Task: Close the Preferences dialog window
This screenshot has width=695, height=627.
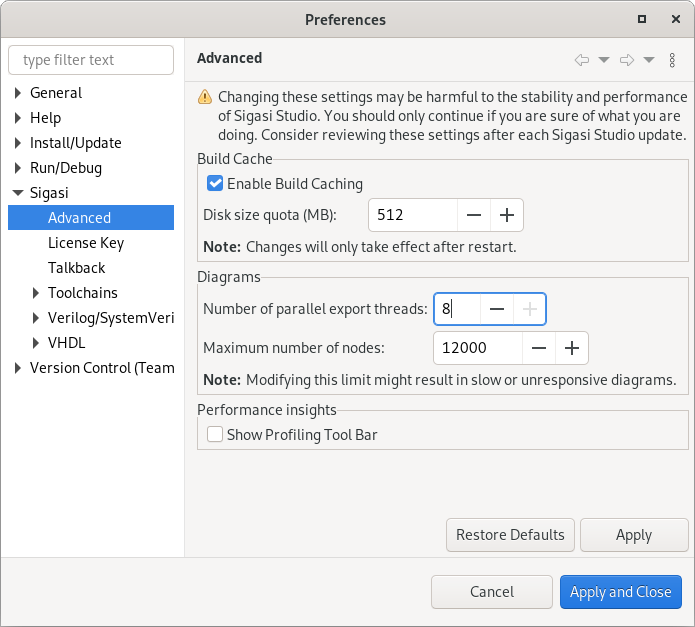Action: [675, 19]
